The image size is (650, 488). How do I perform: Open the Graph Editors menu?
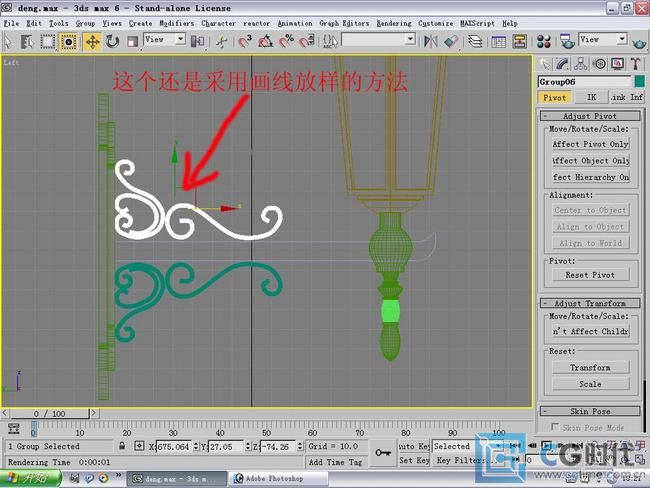tap(344, 23)
